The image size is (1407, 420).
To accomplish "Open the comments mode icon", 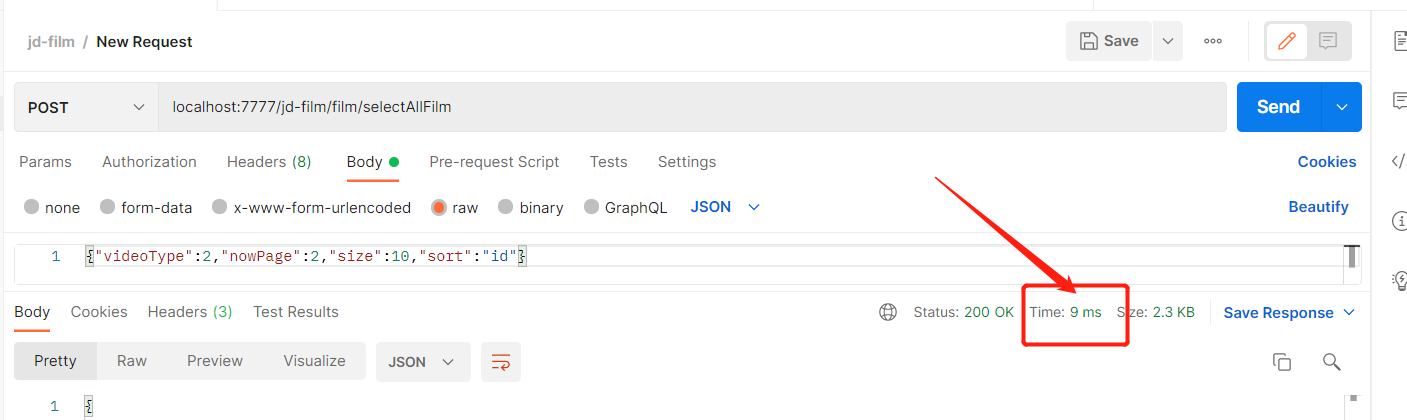I will tap(1328, 41).
